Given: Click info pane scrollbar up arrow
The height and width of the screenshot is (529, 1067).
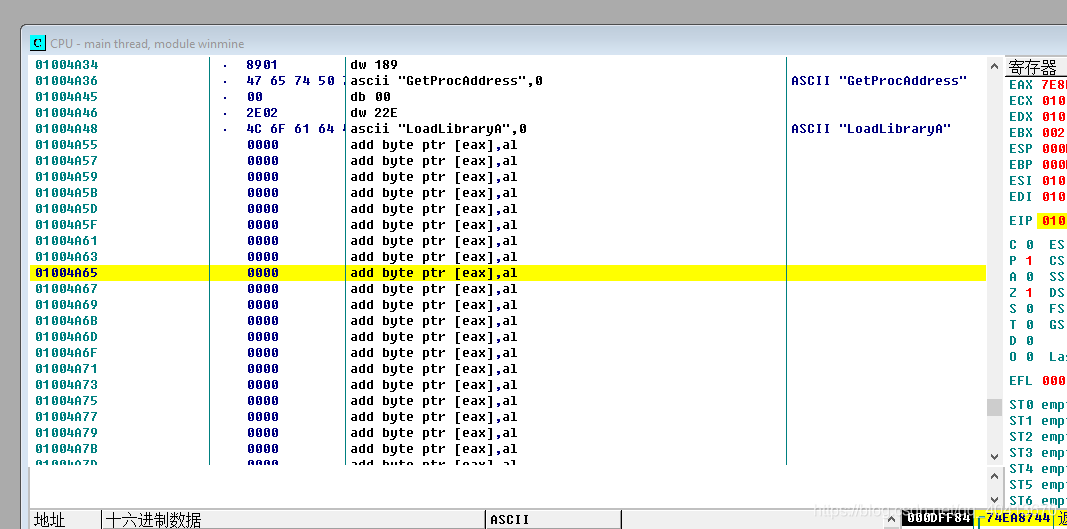Looking at the screenshot, I should [x=994, y=476].
